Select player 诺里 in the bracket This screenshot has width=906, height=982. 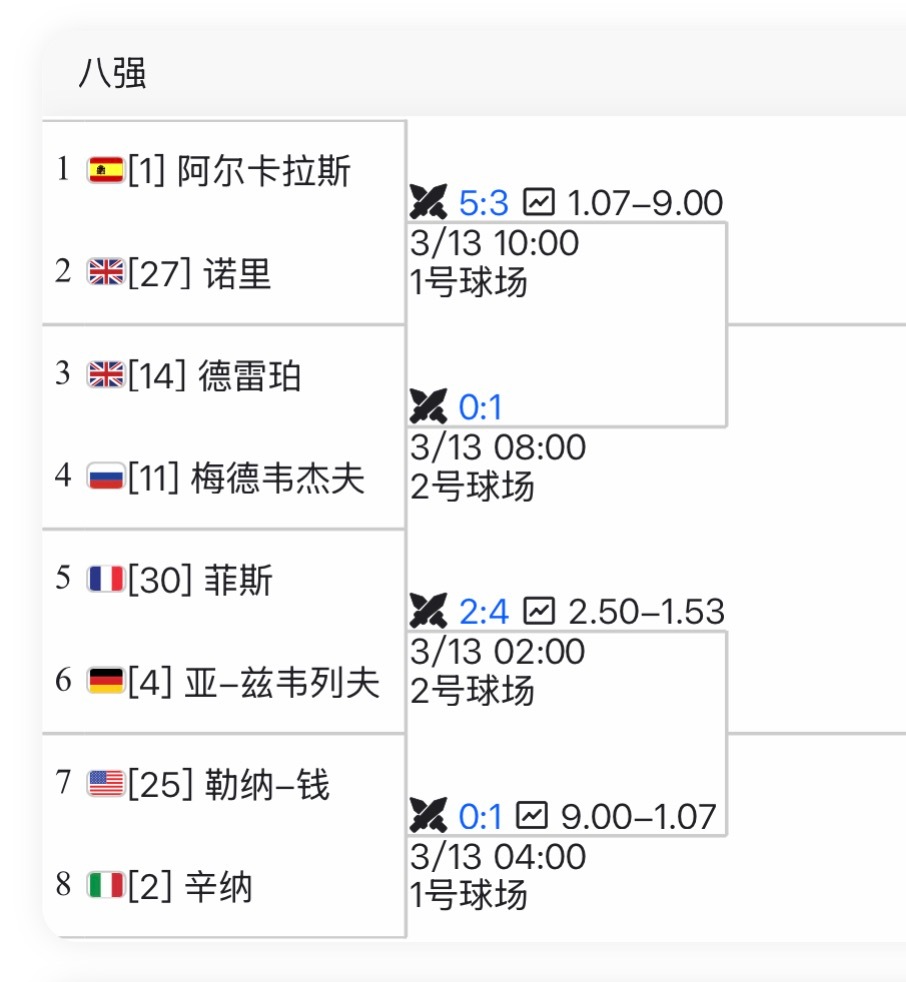(x=237, y=273)
